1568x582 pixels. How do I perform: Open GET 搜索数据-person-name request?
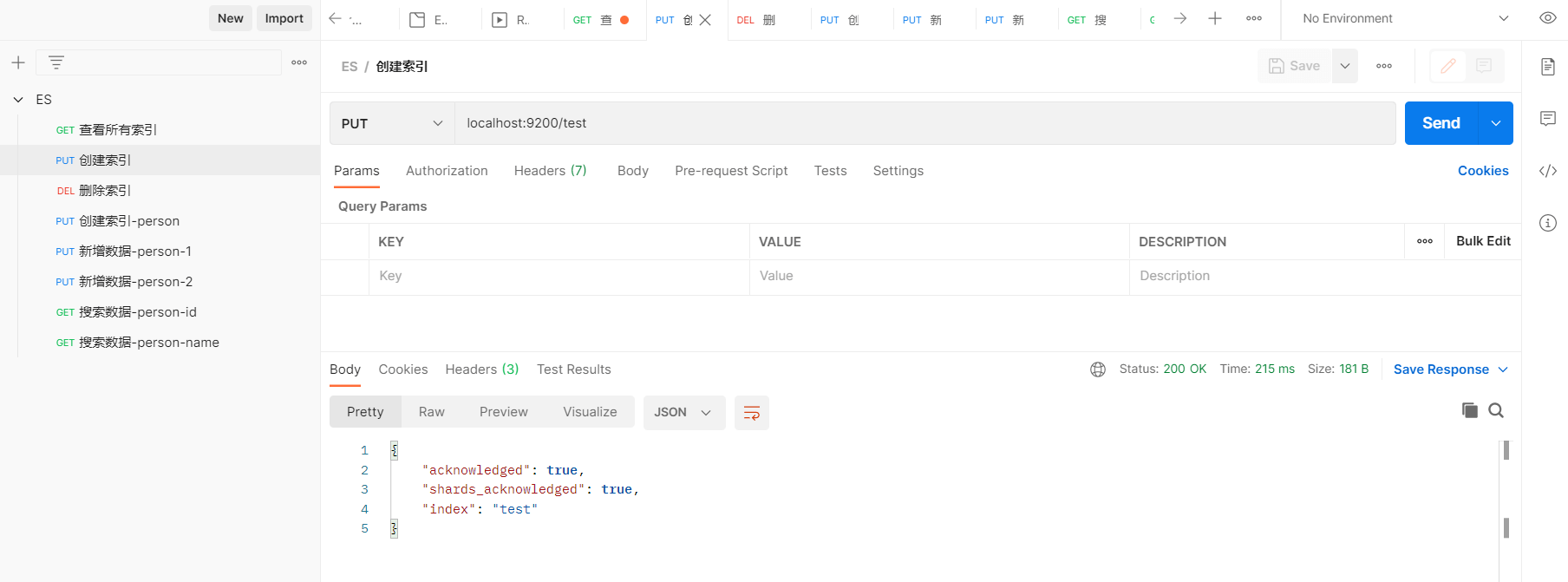click(160, 343)
